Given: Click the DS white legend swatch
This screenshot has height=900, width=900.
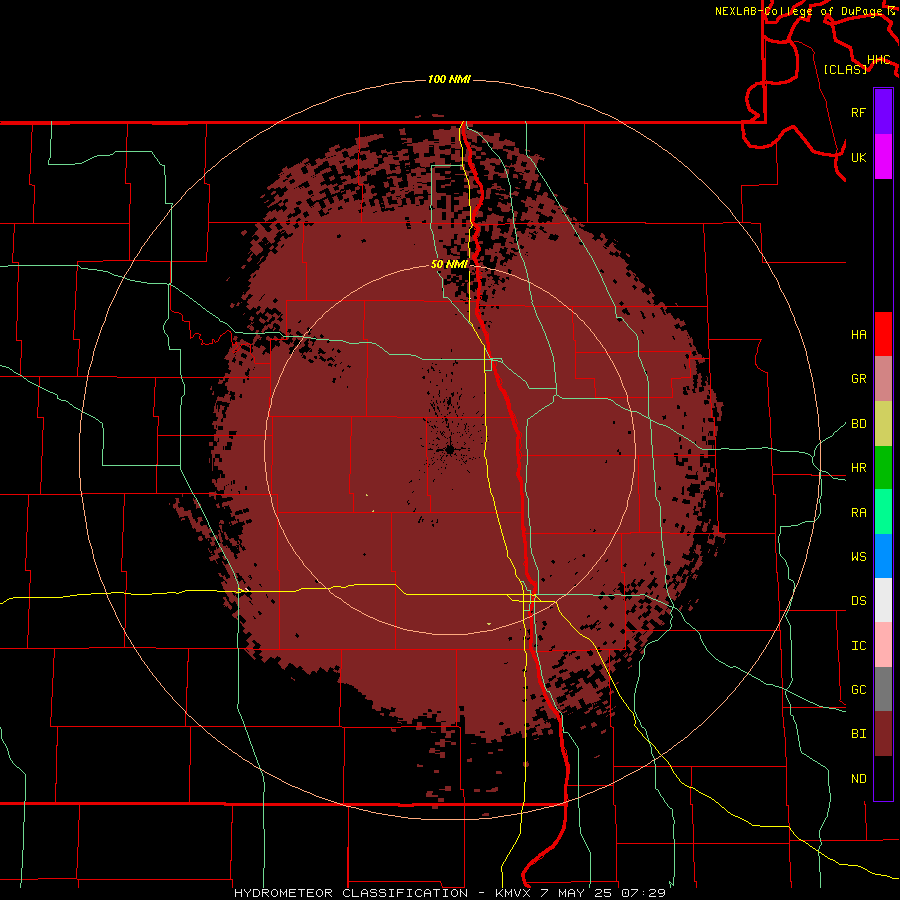Looking at the screenshot, I should click(x=883, y=600).
